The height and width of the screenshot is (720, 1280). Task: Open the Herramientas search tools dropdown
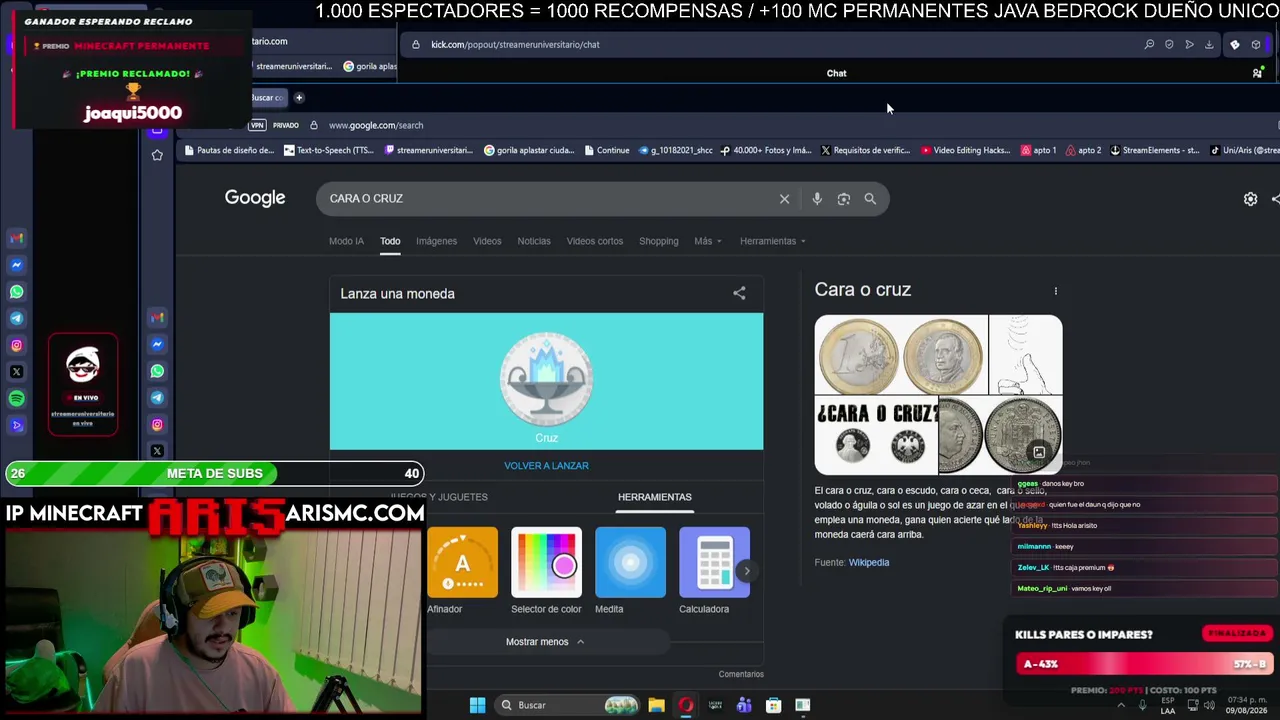pos(773,241)
